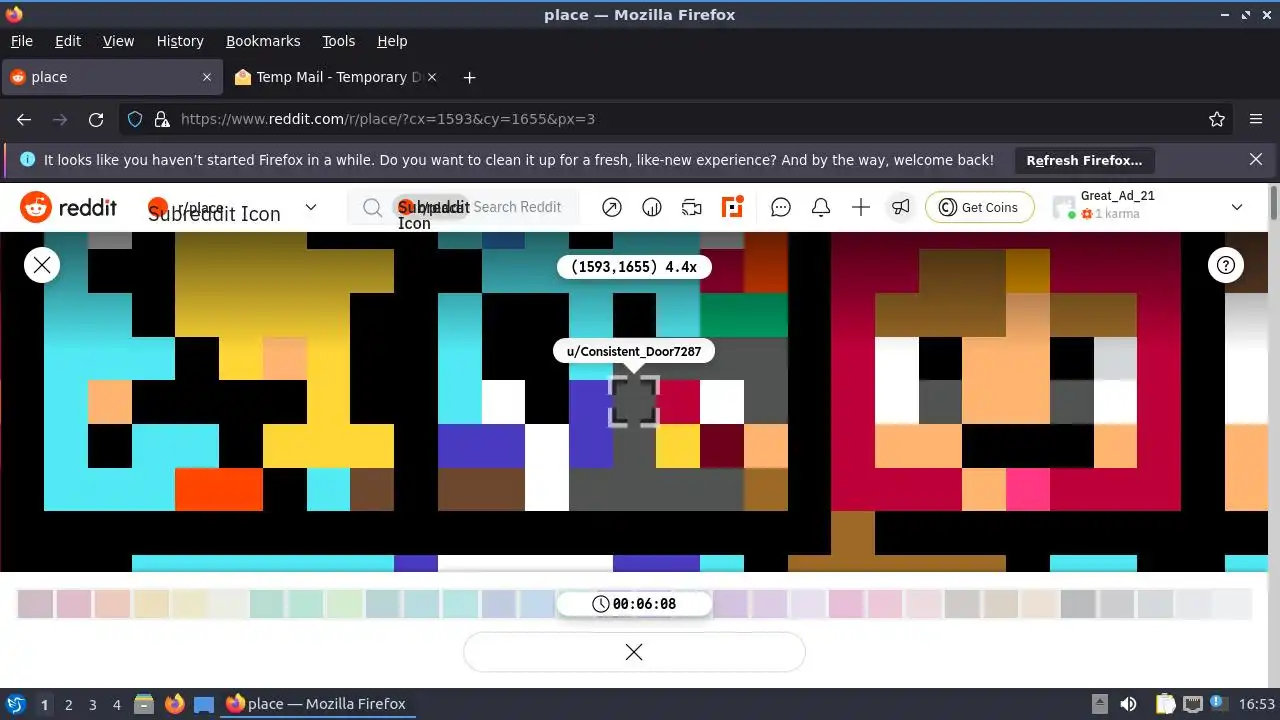Open the Popular feed arrow icon
Image resolution: width=1280 pixels, height=720 pixels.
(612, 207)
